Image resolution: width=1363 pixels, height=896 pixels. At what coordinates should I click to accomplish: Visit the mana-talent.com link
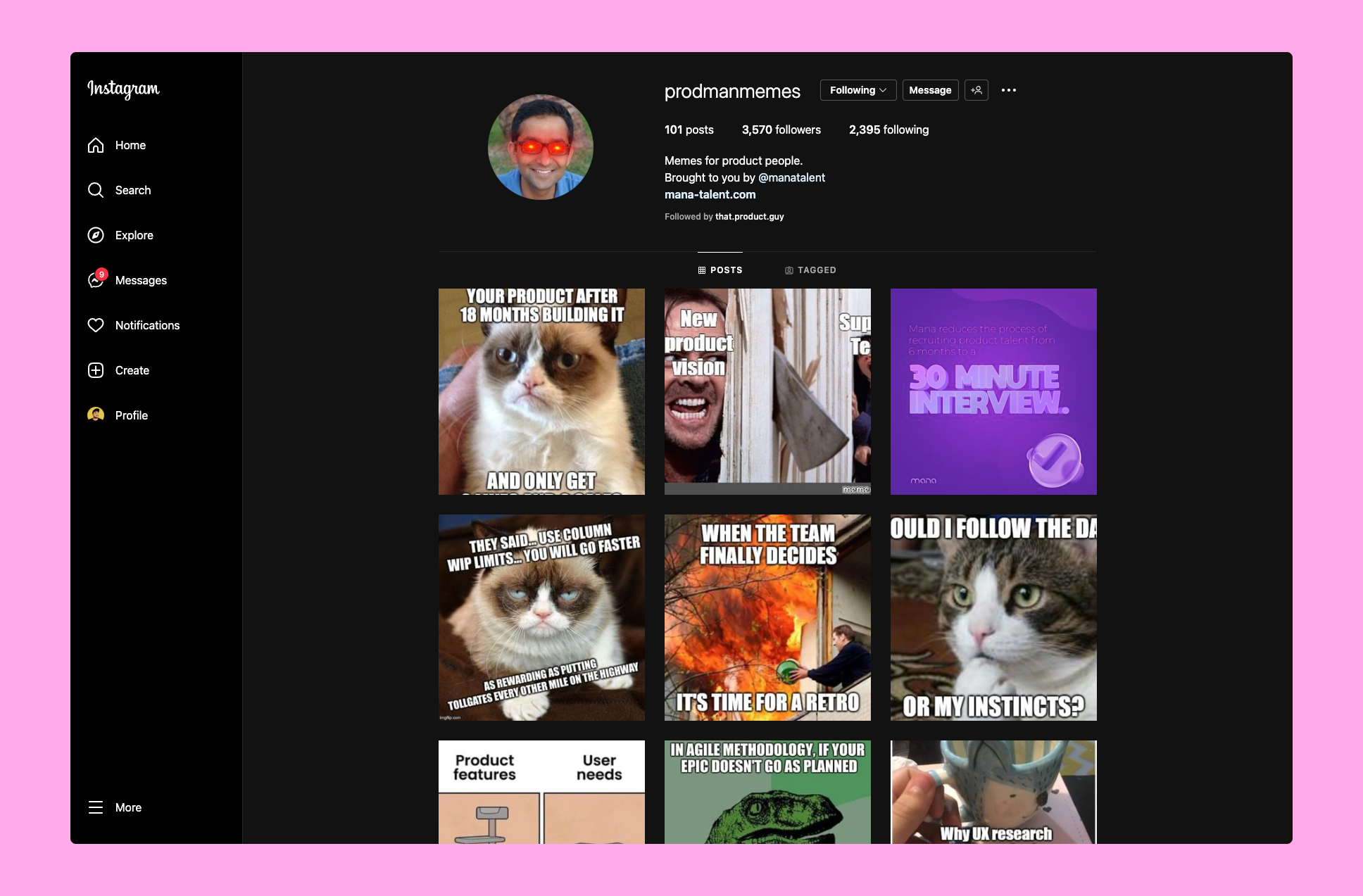(710, 194)
